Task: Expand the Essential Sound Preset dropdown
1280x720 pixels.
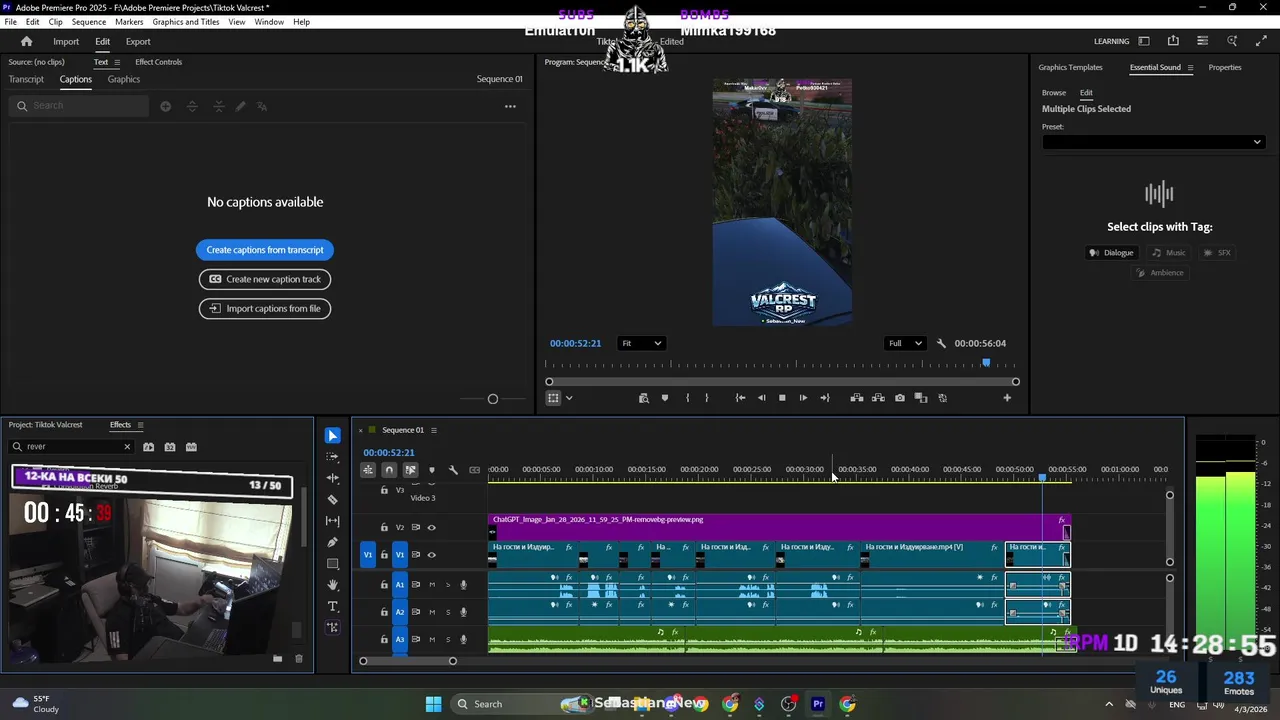Action: [x=1152, y=142]
